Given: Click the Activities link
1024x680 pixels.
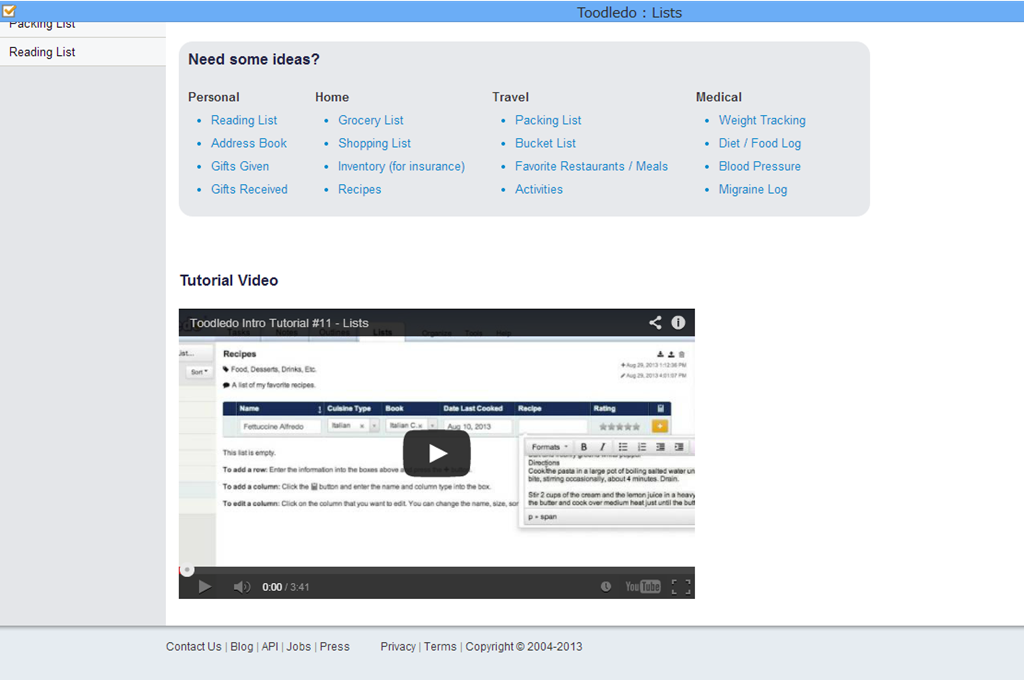Looking at the screenshot, I should pyautogui.click(x=539, y=189).
